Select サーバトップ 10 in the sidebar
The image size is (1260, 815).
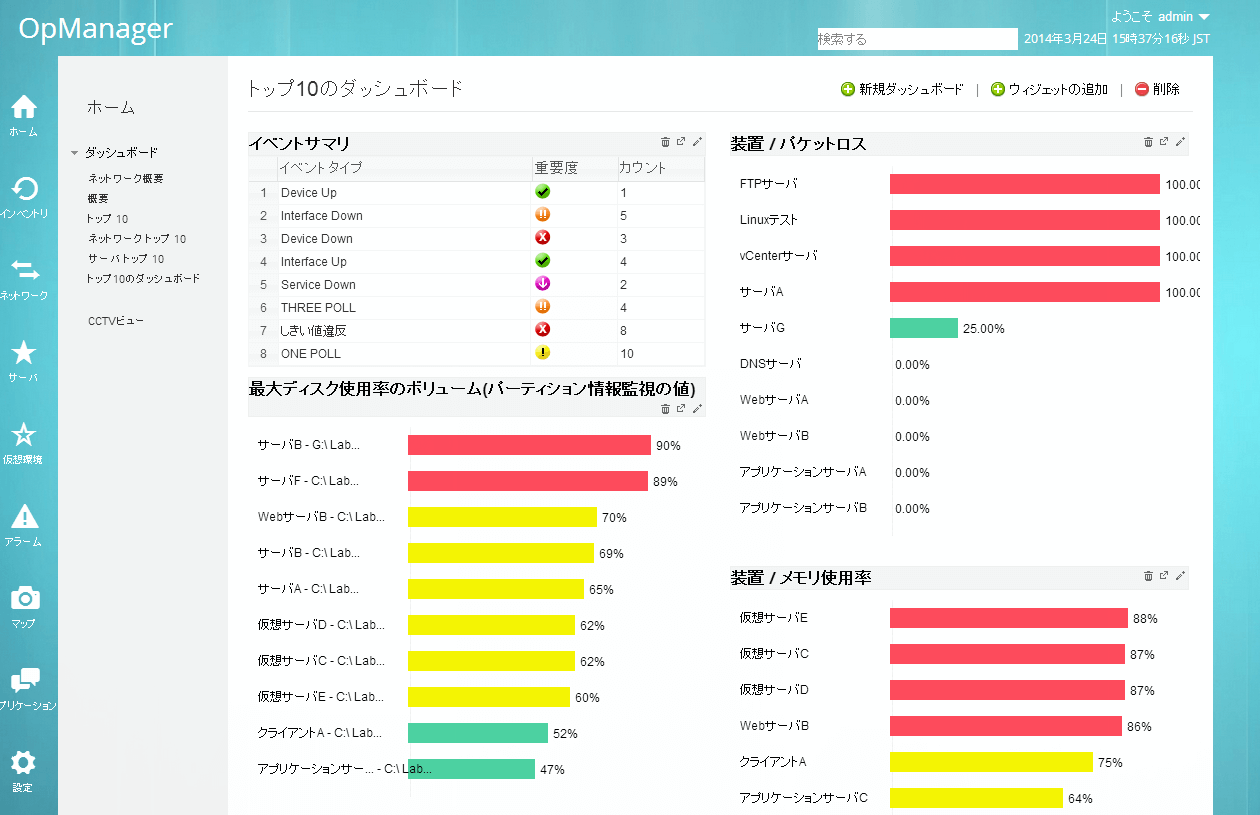pos(126,258)
